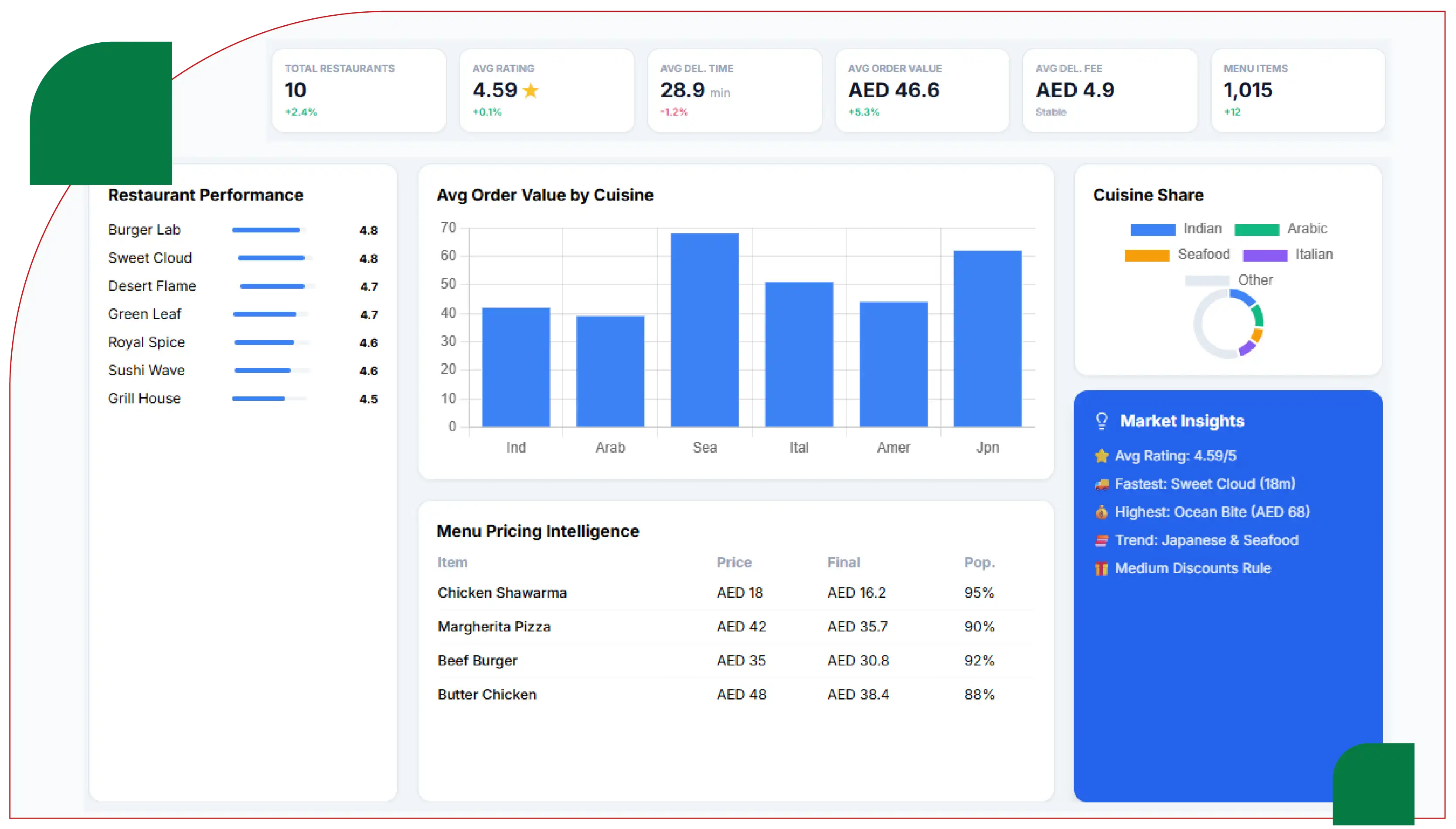Toggle the Other legend entry
1456x829 pixels.
1228,280
